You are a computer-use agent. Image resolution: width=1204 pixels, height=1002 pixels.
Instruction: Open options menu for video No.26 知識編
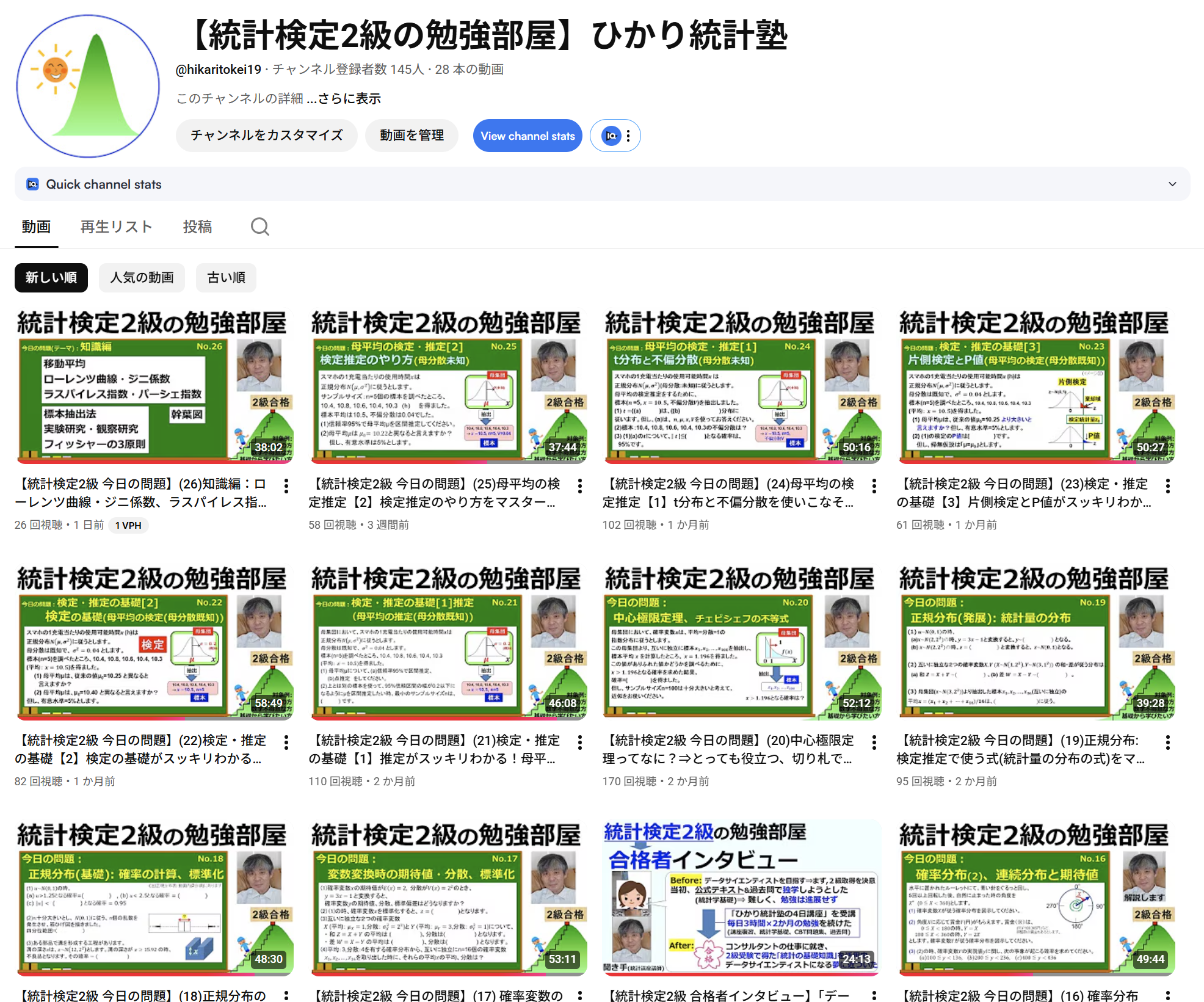tap(287, 485)
